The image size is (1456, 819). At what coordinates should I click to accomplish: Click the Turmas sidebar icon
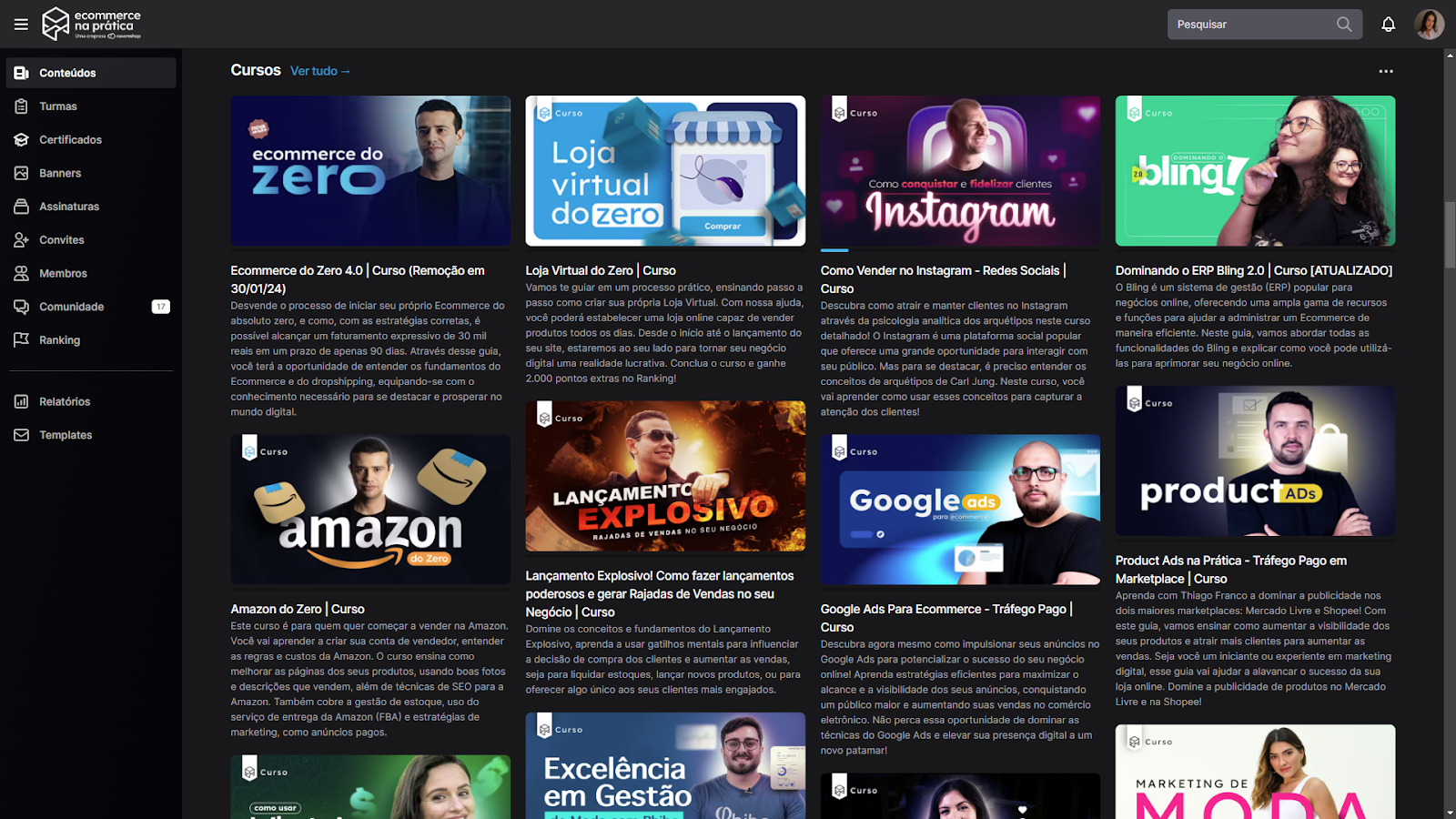pyautogui.click(x=22, y=106)
